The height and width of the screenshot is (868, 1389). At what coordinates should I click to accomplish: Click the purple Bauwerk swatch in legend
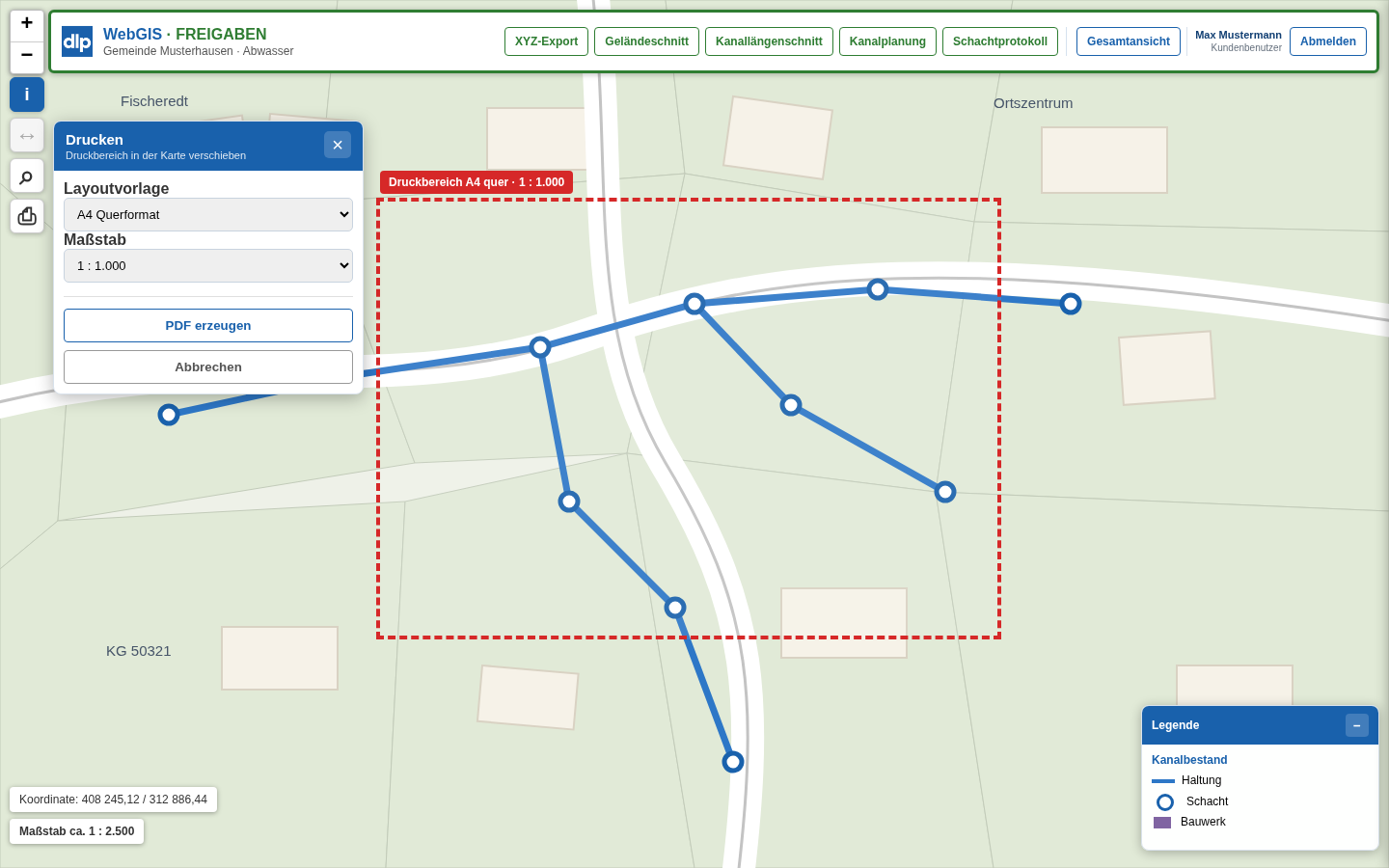[x=1162, y=823]
